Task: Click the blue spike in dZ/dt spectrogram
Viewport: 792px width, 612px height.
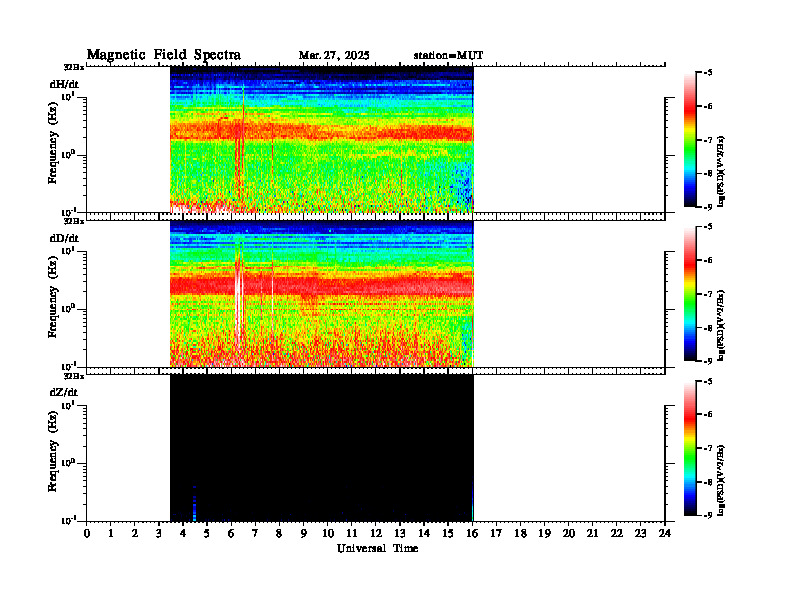Action: click(x=194, y=504)
